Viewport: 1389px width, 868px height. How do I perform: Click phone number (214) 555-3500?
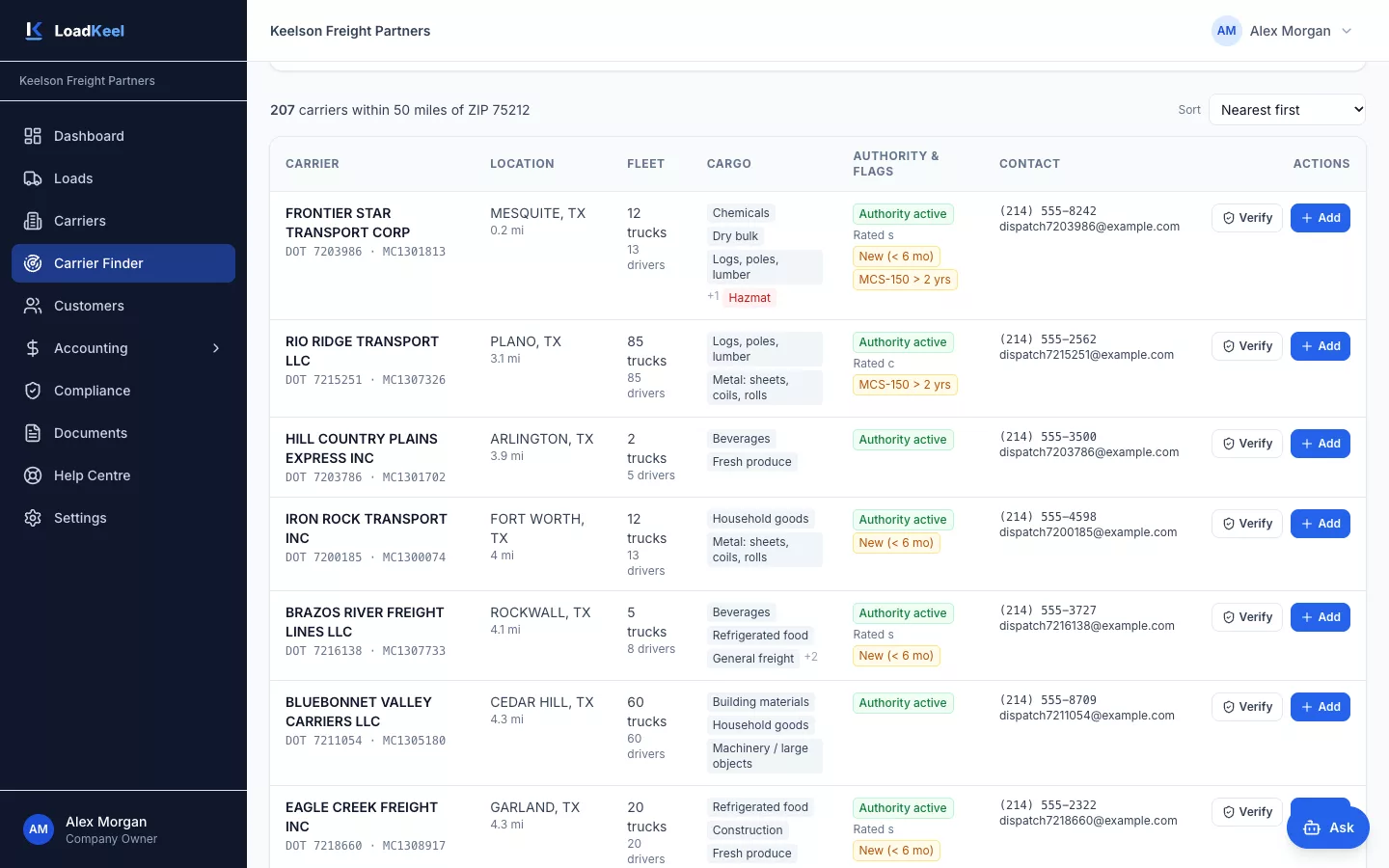[x=1048, y=437]
